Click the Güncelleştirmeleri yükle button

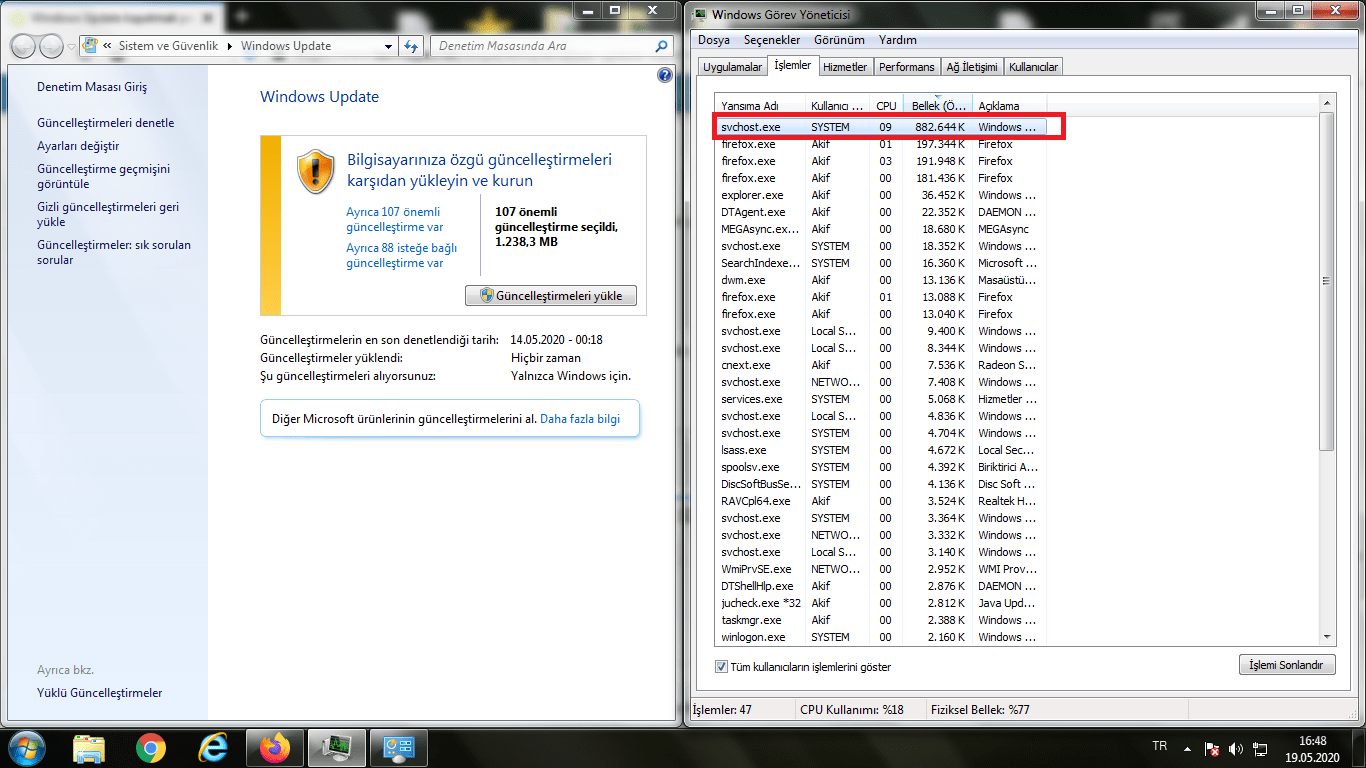551,296
